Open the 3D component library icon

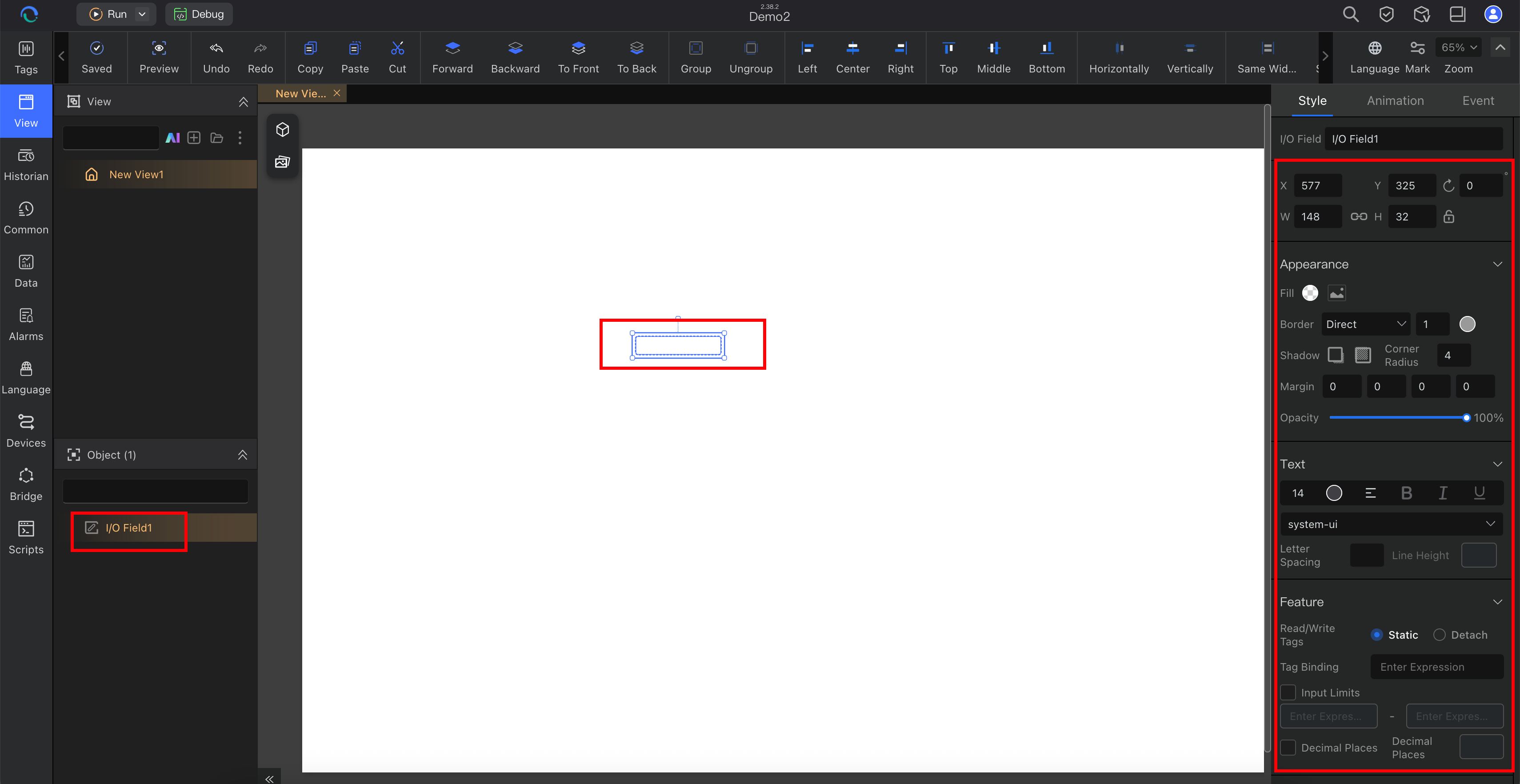(x=283, y=129)
